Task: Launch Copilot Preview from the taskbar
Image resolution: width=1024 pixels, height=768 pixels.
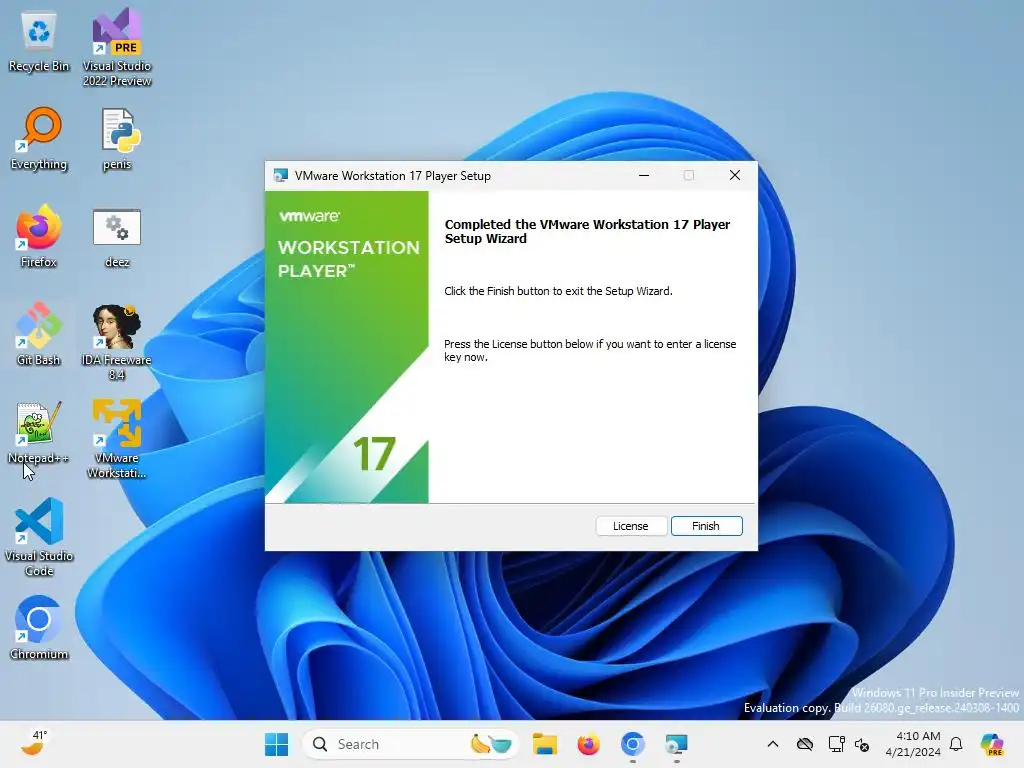Action: [x=992, y=744]
